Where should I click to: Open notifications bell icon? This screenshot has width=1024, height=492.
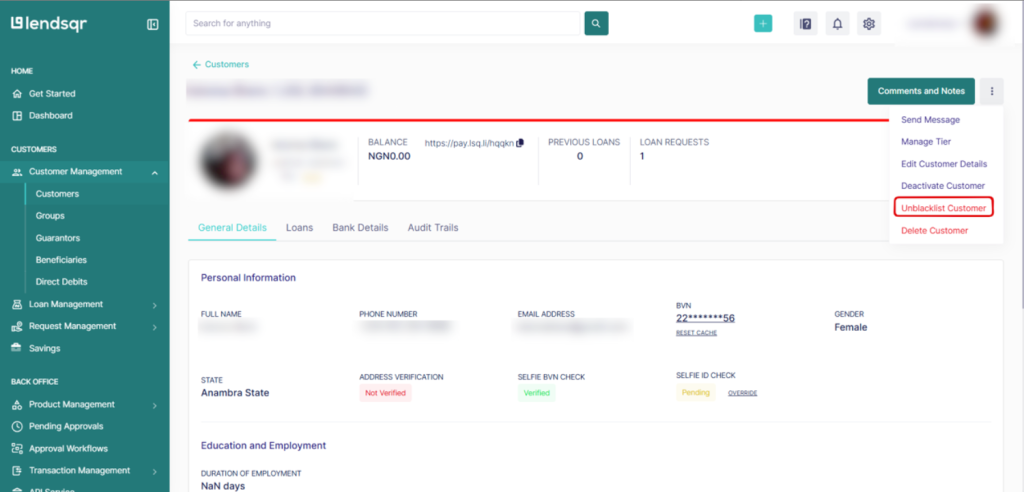click(837, 24)
